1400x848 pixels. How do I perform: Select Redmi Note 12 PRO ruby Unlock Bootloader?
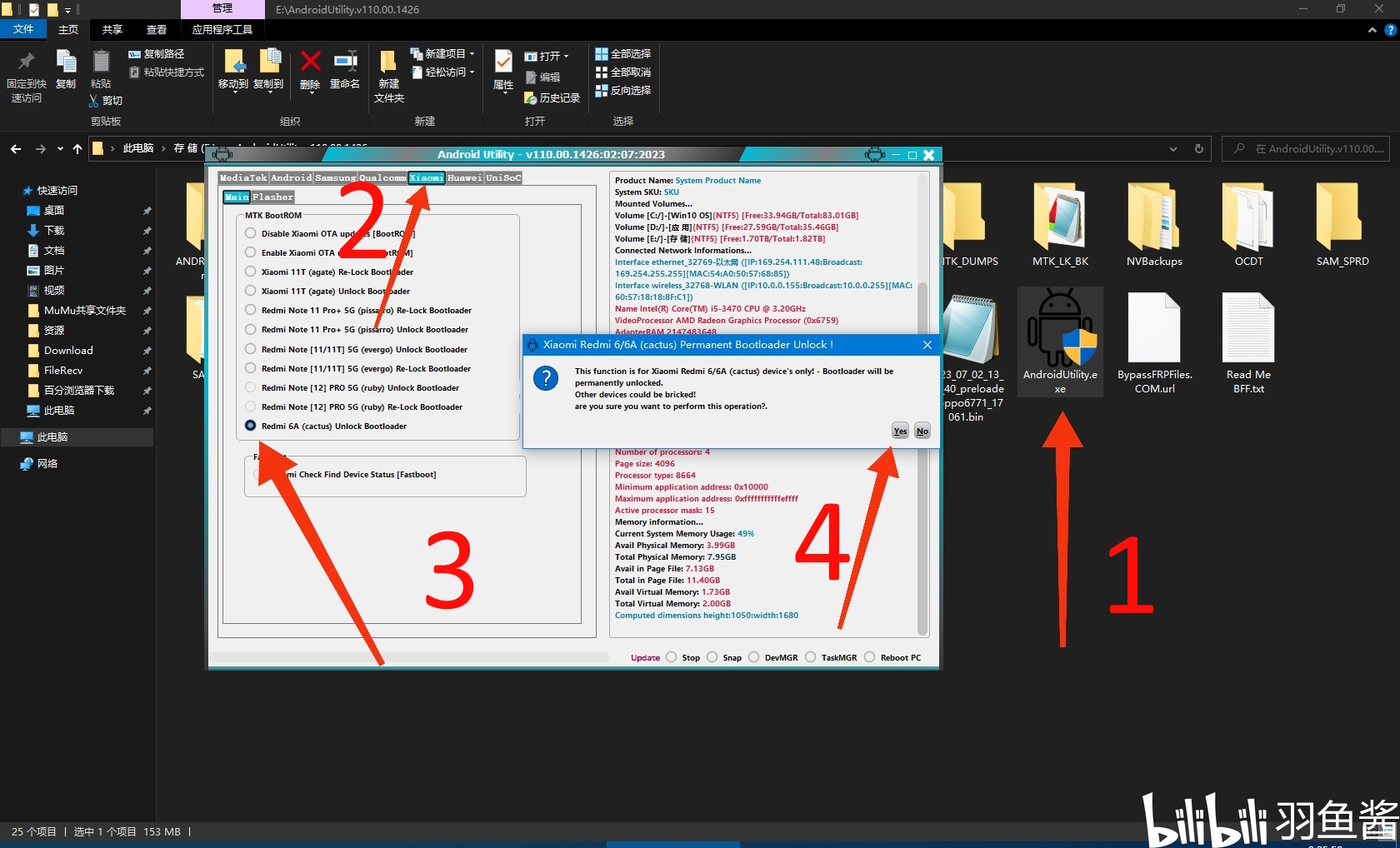(x=251, y=388)
